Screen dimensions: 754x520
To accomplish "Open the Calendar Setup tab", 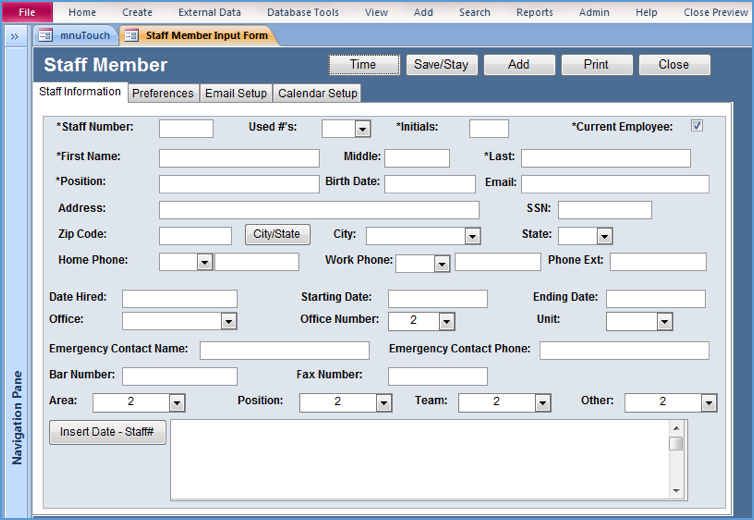I will [x=317, y=93].
